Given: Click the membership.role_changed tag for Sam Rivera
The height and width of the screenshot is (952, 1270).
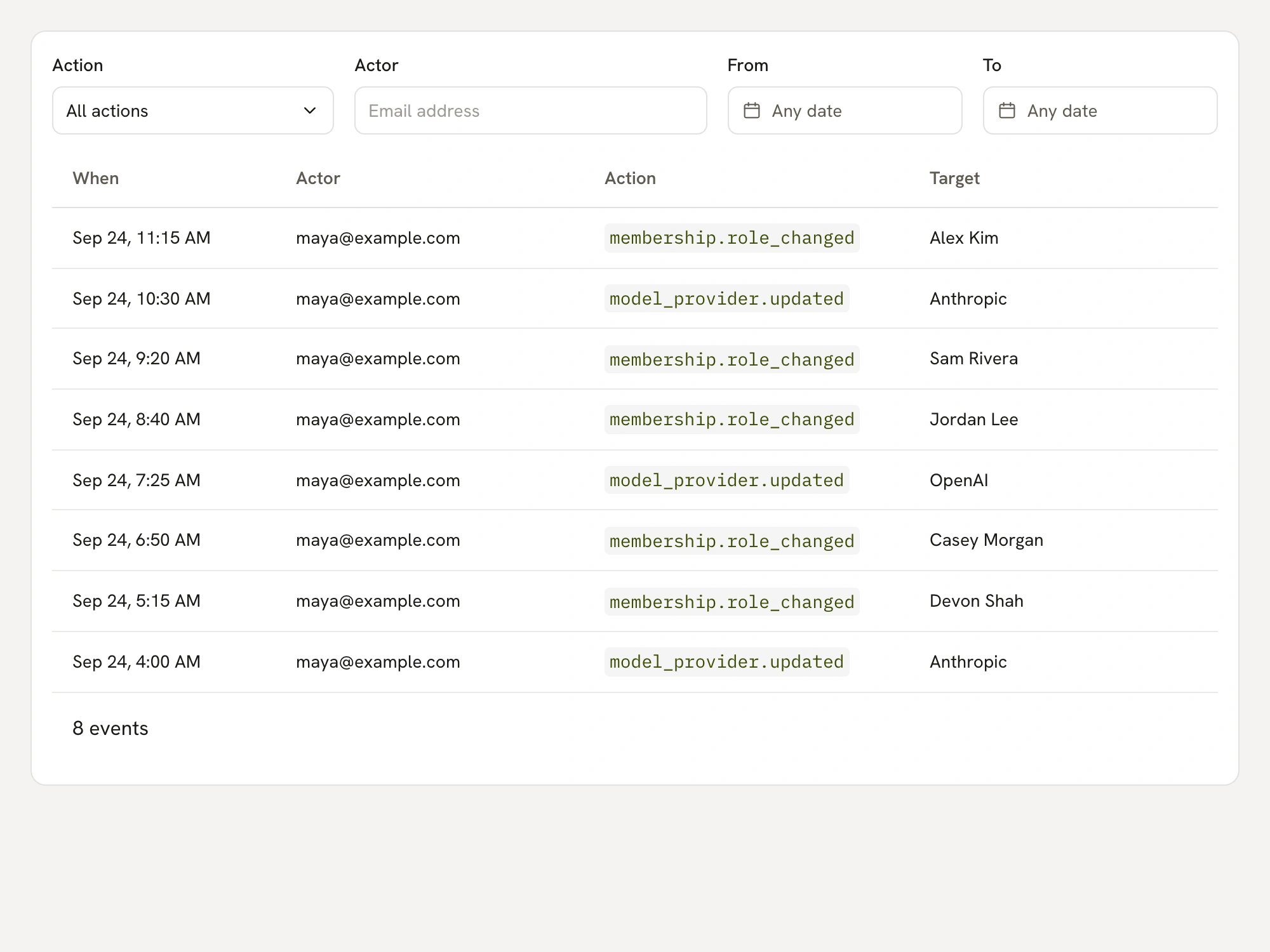Looking at the screenshot, I should click(x=732, y=359).
